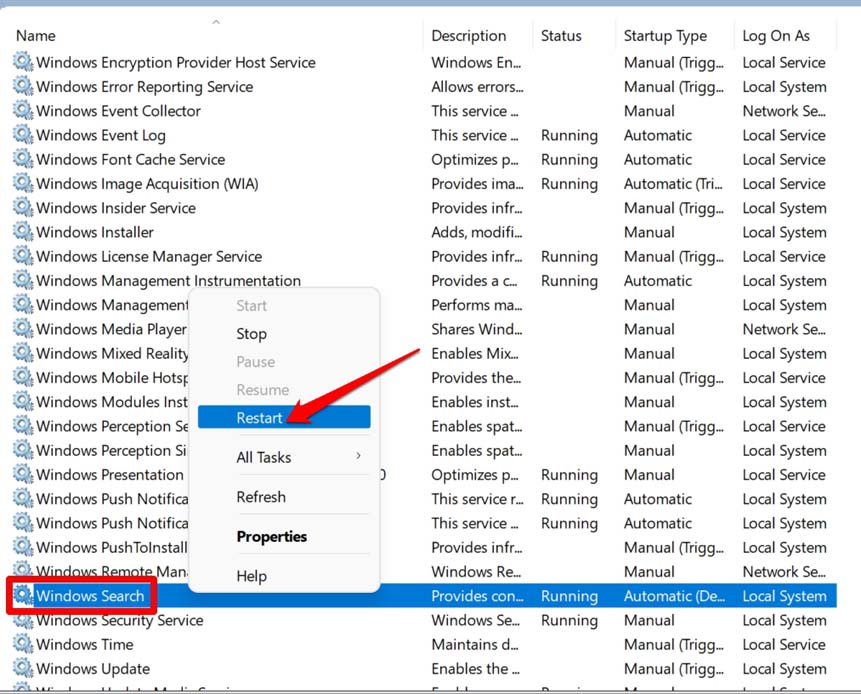Click the Windows Time service gear icon
Screen dimensions: 861x694
(22, 645)
